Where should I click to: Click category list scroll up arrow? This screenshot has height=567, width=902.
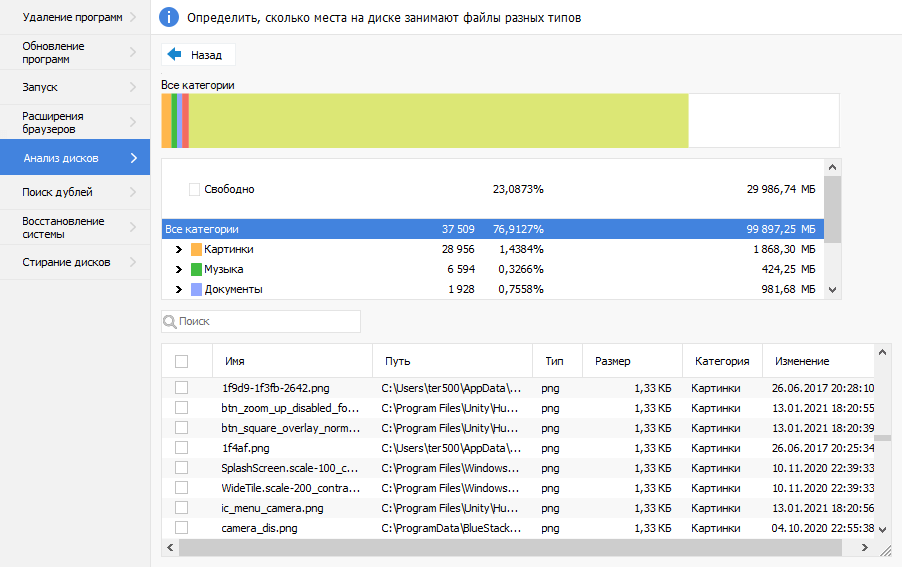tap(832, 167)
